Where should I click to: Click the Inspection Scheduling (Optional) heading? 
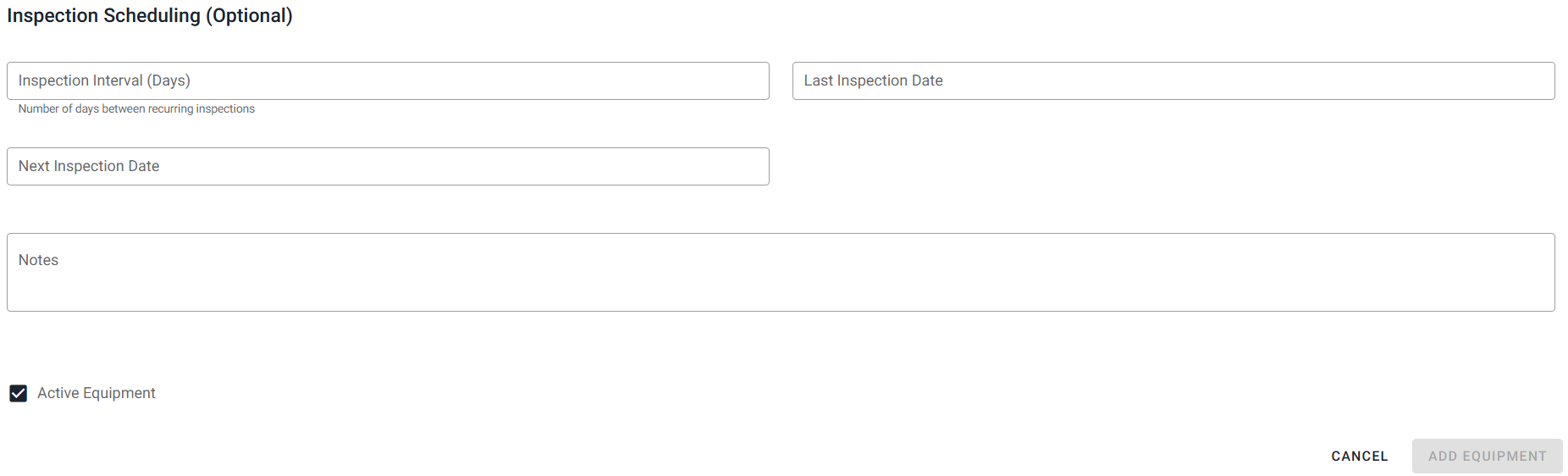[150, 15]
